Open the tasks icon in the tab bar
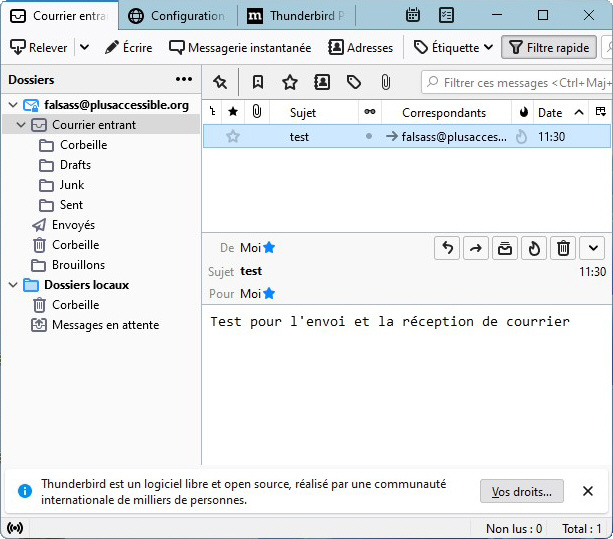This screenshot has width=613, height=539. click(446, 16)
